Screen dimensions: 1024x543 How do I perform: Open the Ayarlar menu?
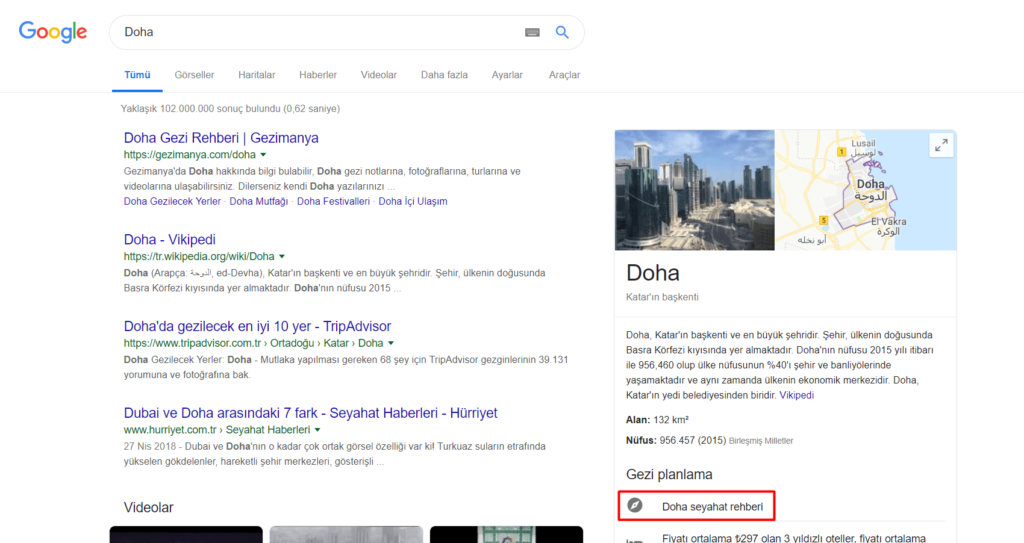point(507,75)
